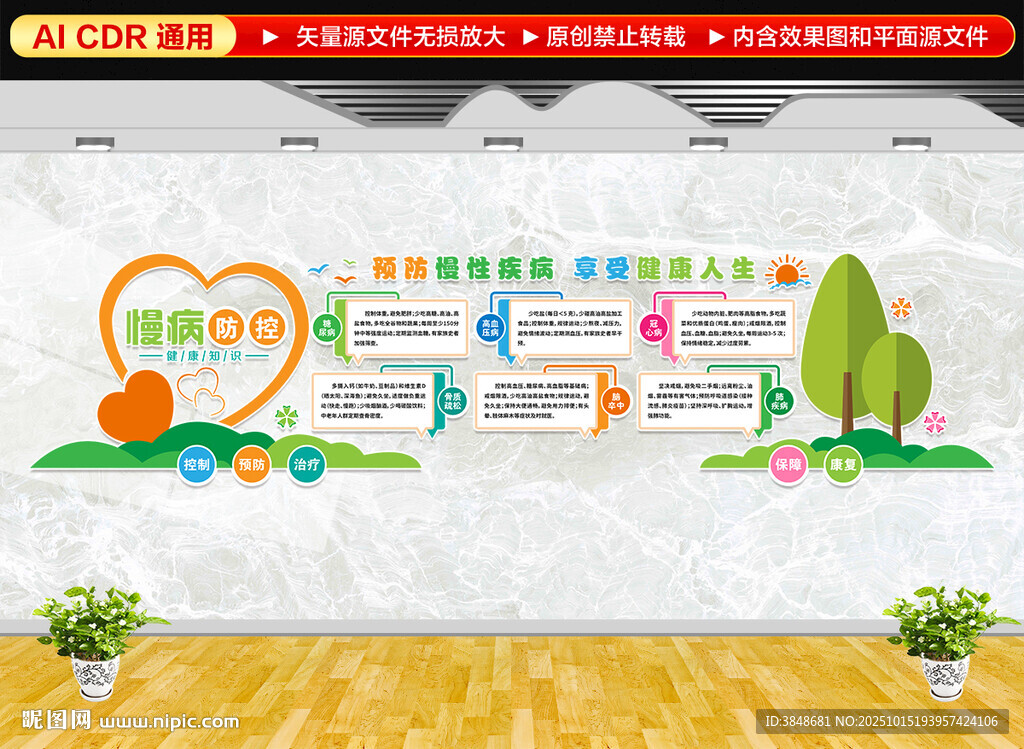Click the pink flower beside tree trunk
Viewport: 1024px width, 749px height.
point(935,422)
